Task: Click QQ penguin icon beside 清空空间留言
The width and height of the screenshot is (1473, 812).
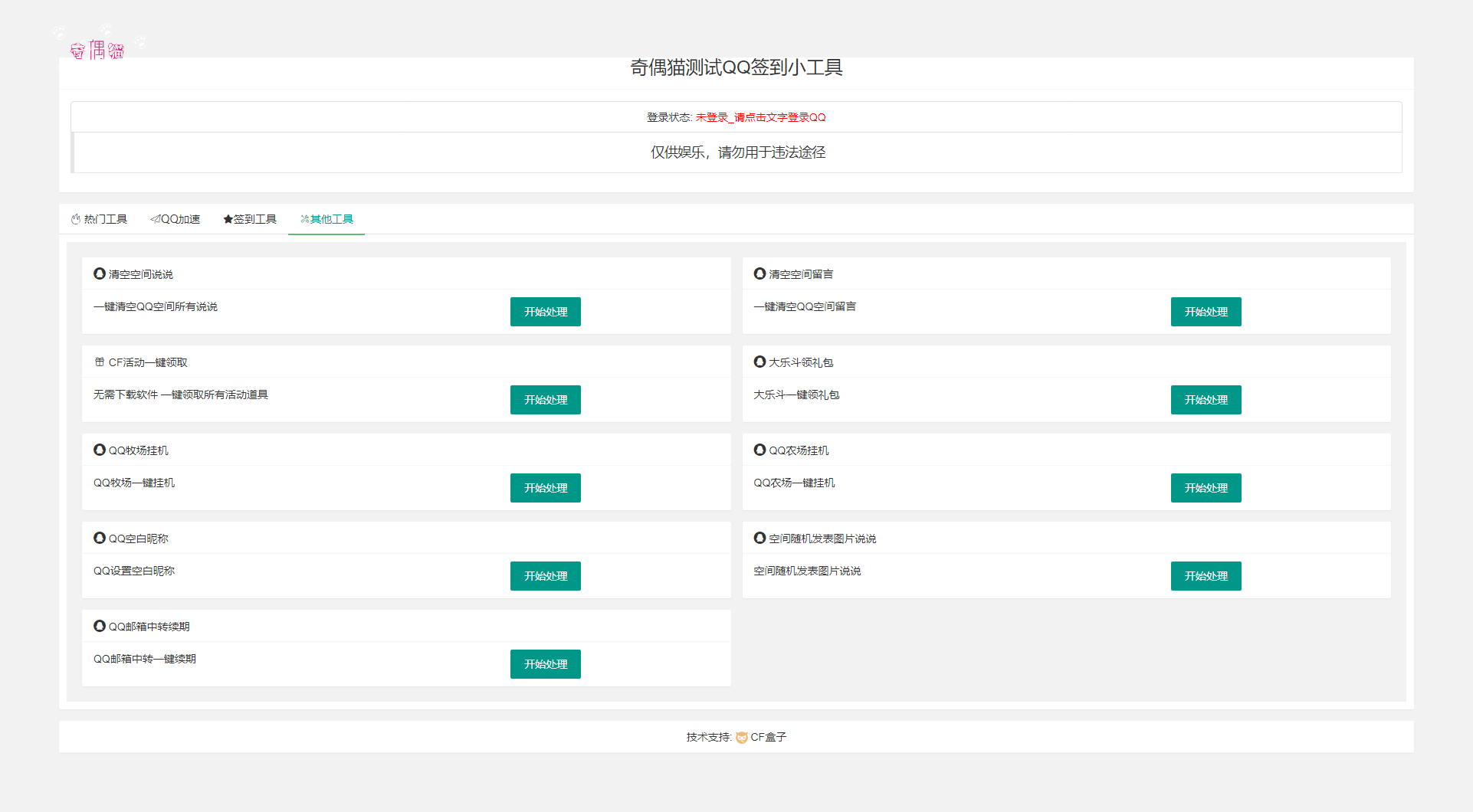Action: [759, 273]
